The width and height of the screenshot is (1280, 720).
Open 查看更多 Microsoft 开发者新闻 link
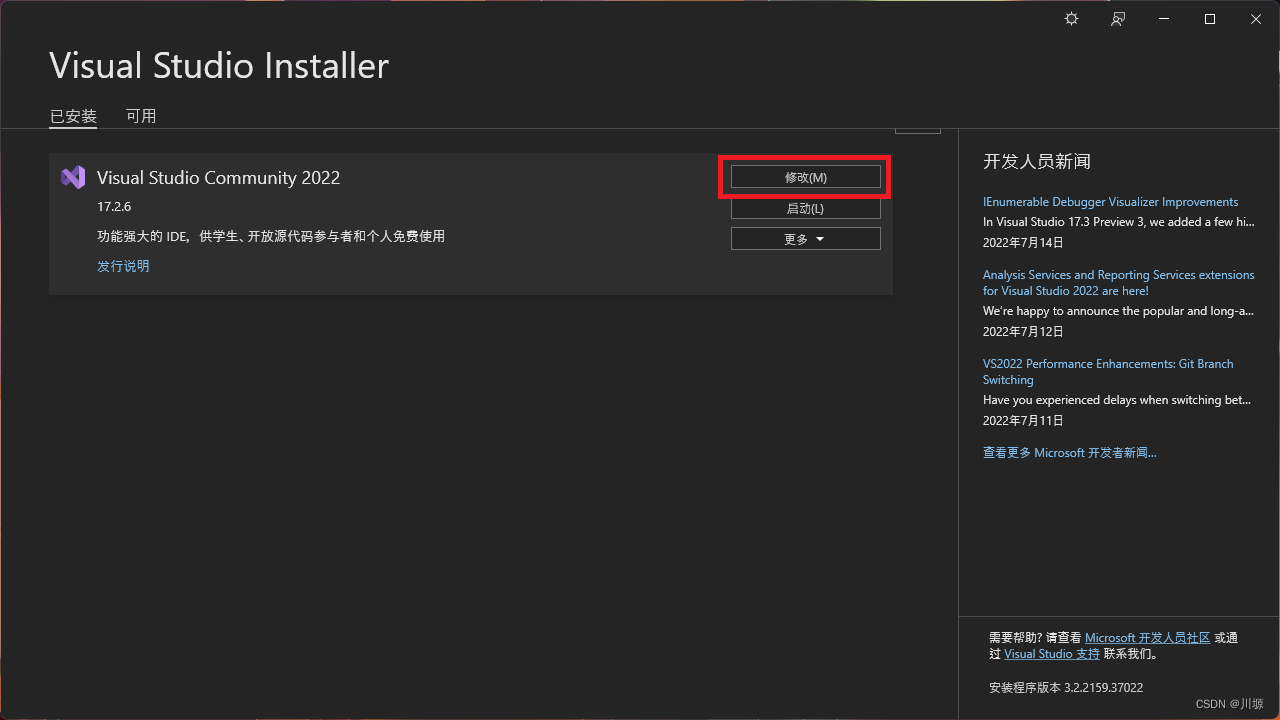point(1069,452)
